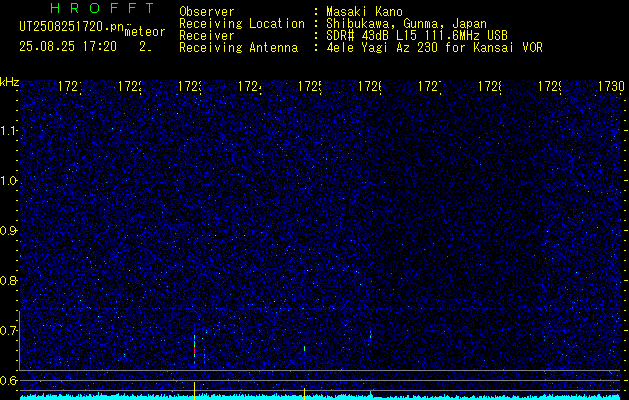Click the 1.1 frequency axis label
The image size is (629, 400).
pyautogui.click(x=8, y=130)
